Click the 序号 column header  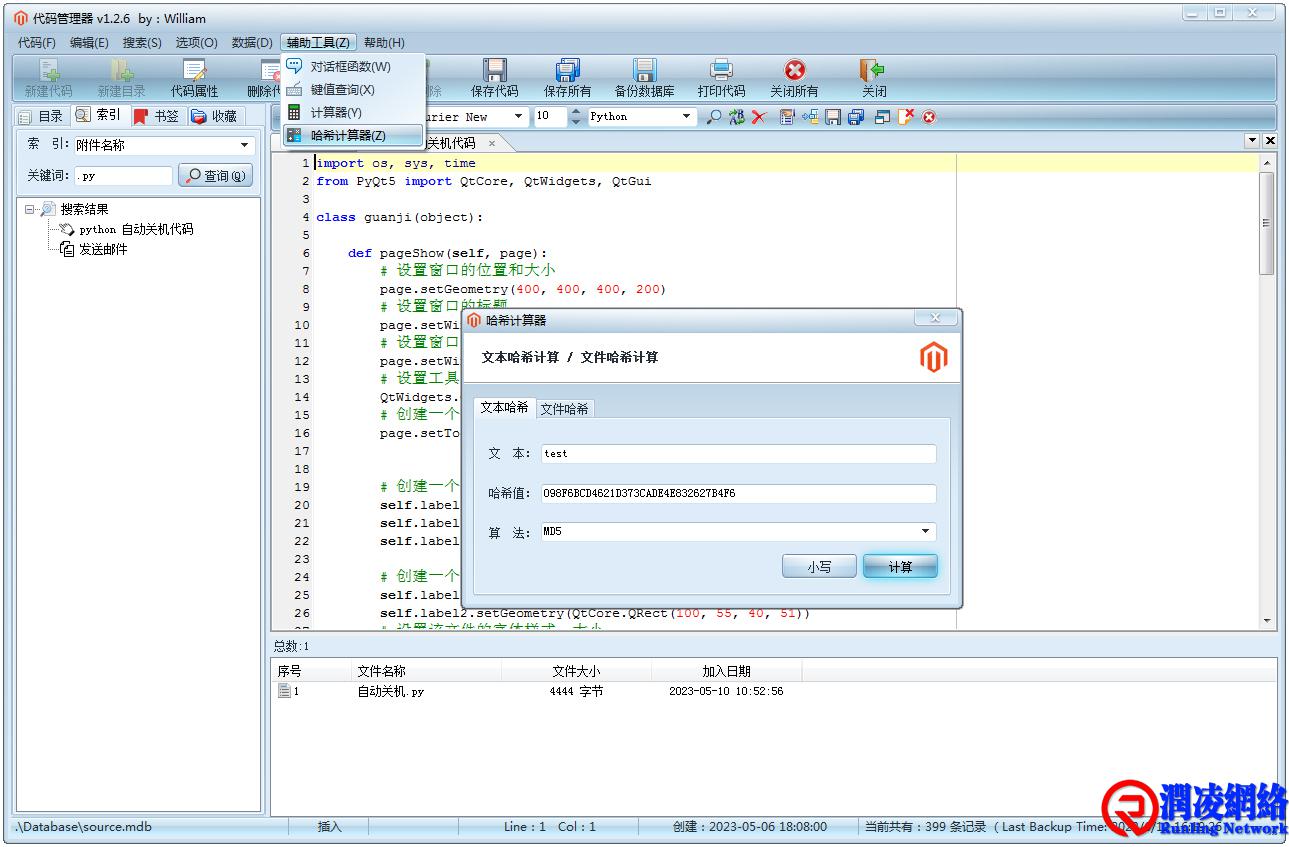(312, 671)
